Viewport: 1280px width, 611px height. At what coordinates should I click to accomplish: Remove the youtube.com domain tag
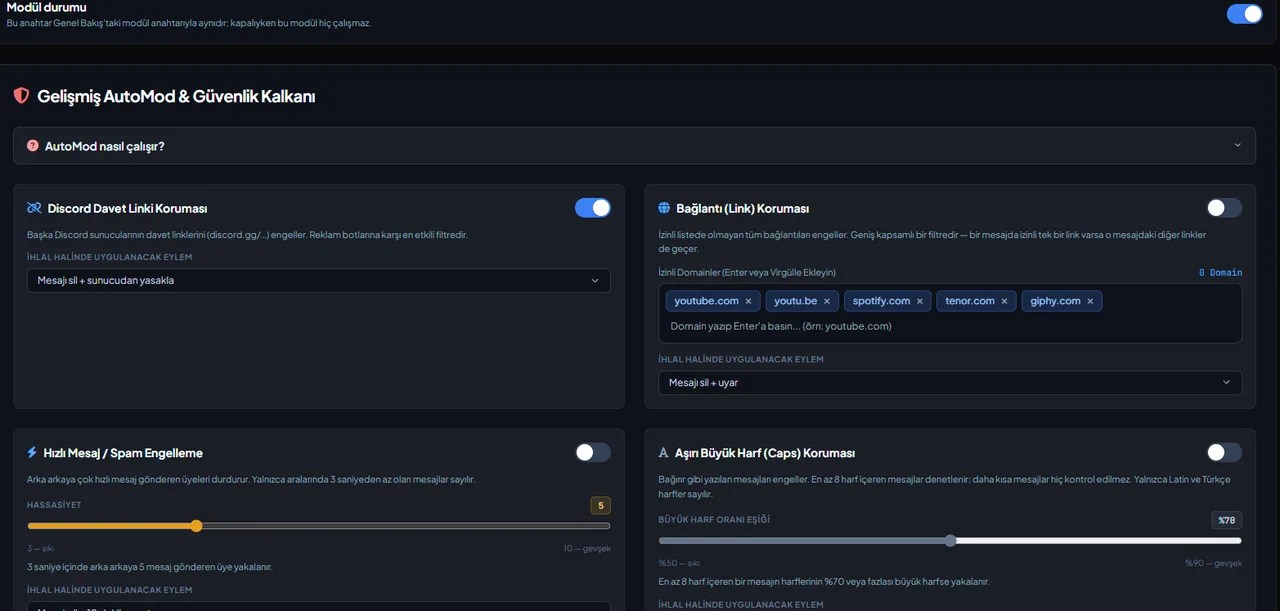(748, 301)
